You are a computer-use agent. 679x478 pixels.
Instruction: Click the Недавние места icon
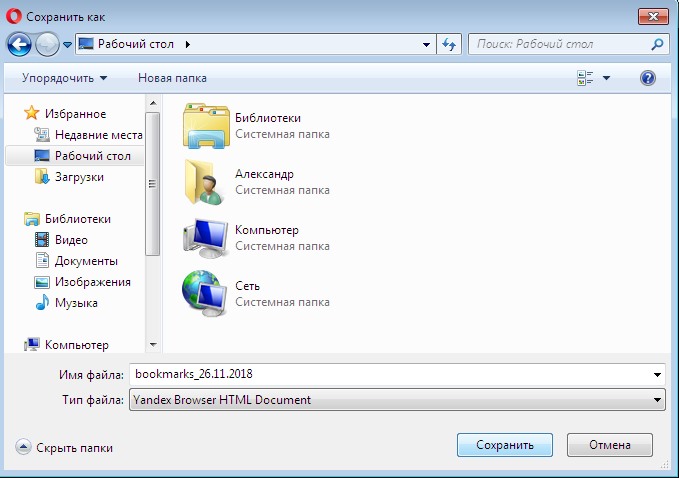(x=42, y=135)
